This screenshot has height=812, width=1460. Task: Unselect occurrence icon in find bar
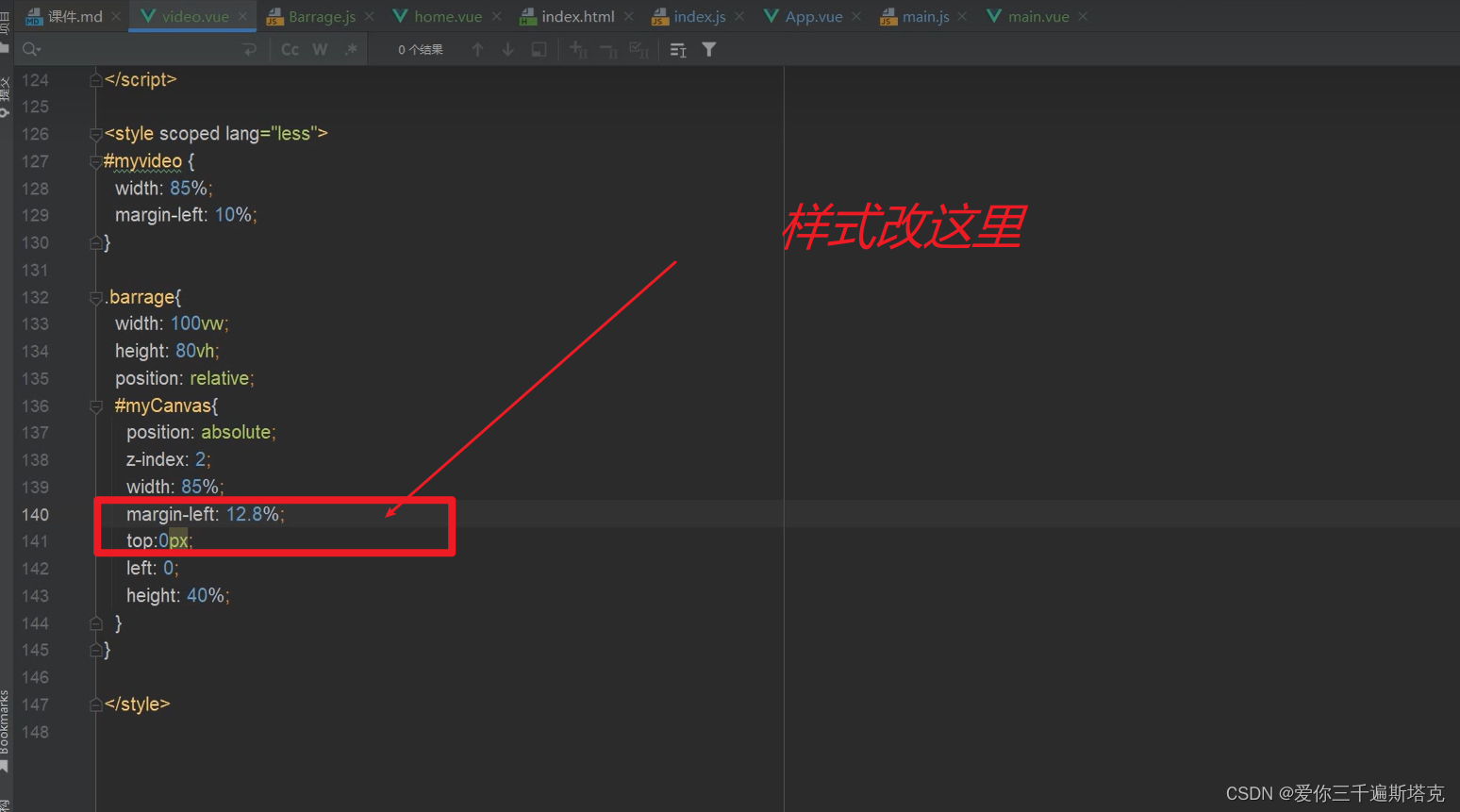608,49
